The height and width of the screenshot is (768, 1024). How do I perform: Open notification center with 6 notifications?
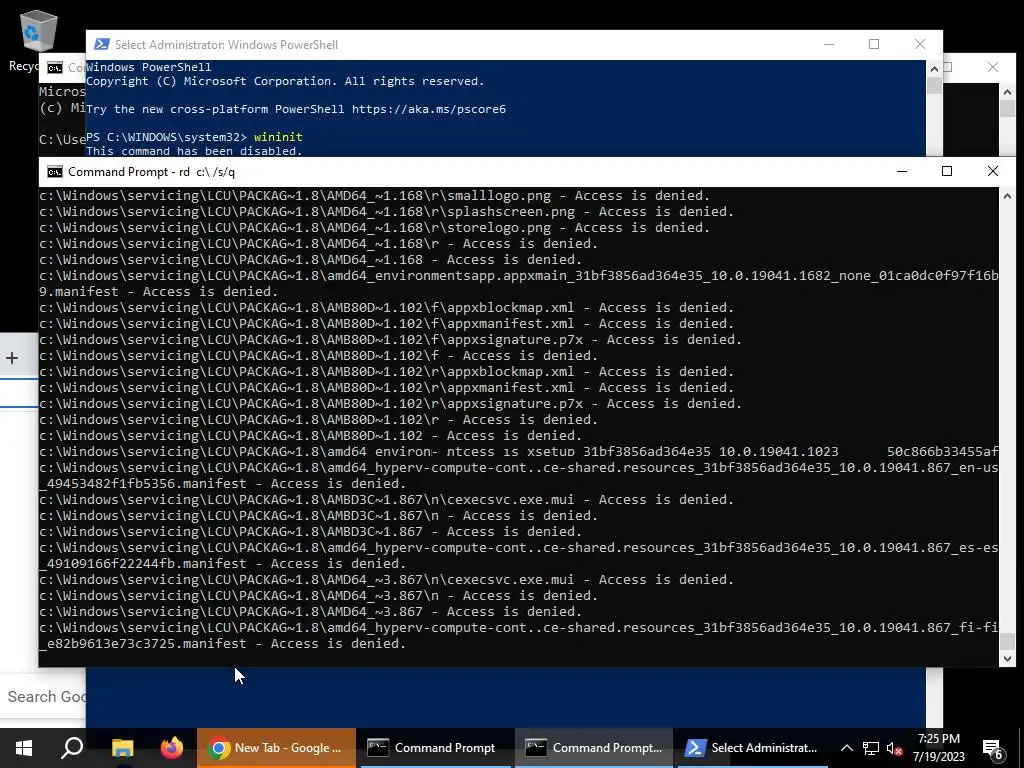click(x=993, y=748)
